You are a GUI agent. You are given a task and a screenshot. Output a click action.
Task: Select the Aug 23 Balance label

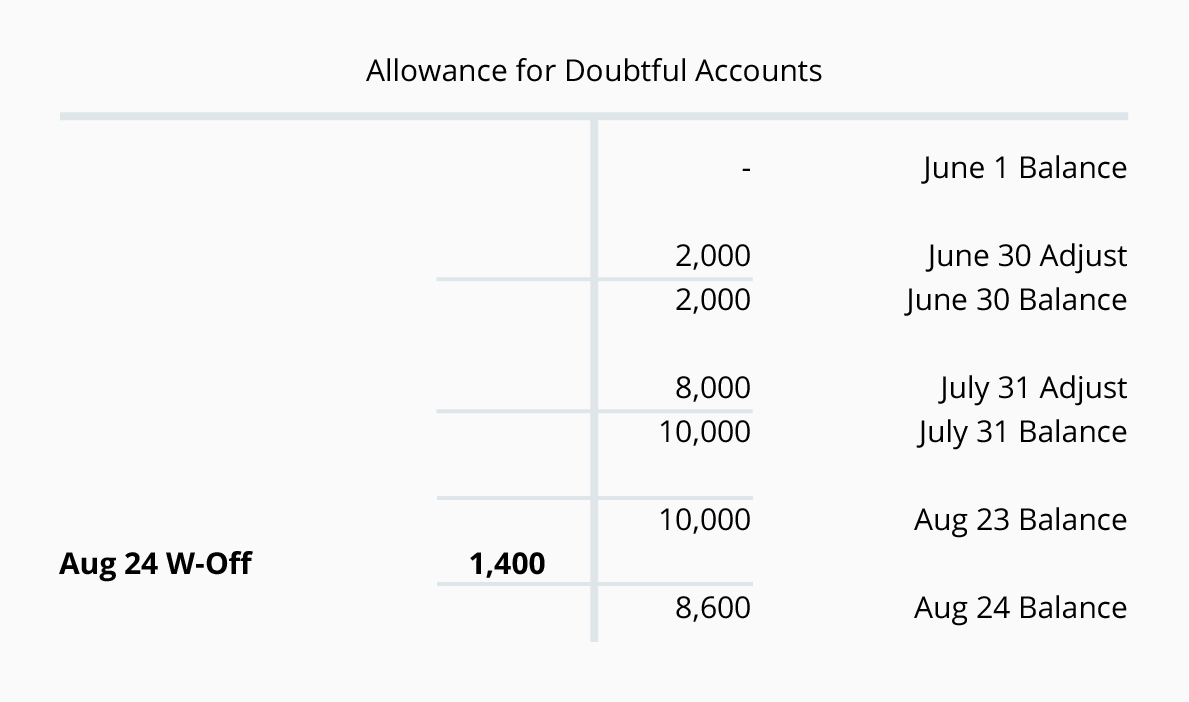(1020, 520)
